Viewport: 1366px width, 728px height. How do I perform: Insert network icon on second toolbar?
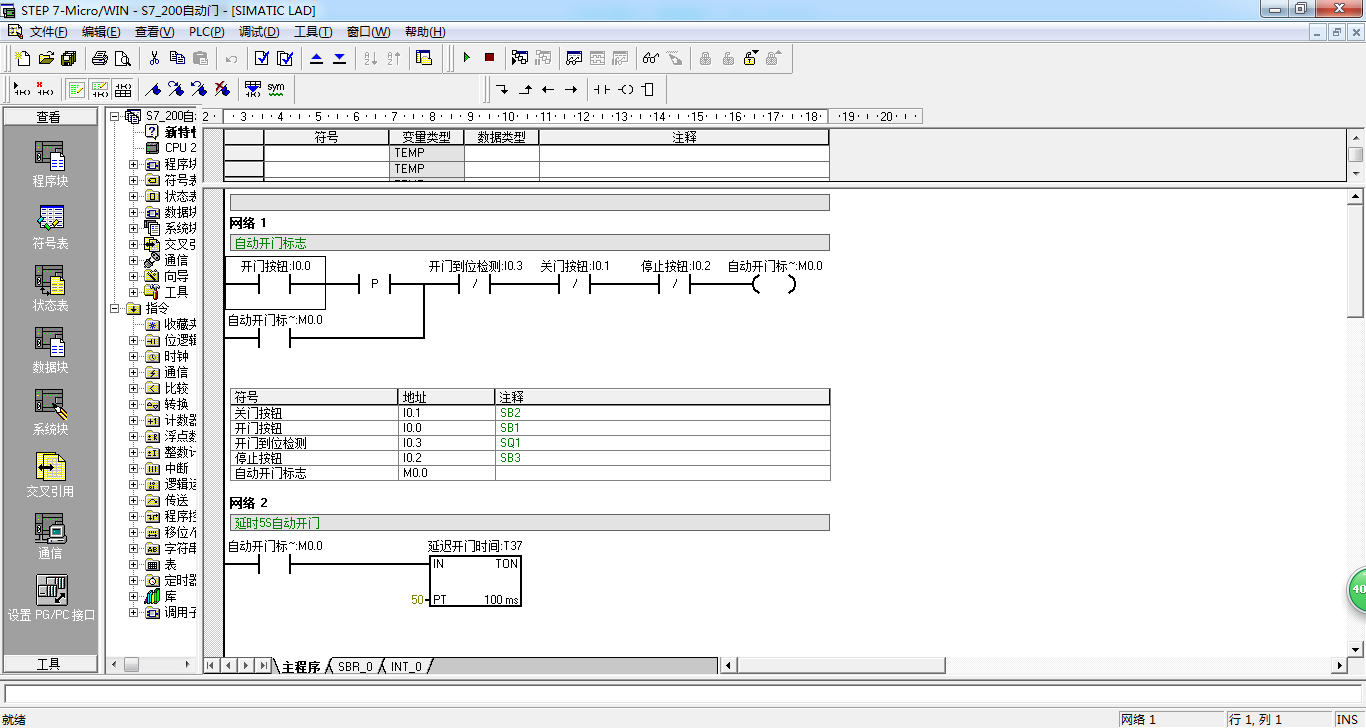[21, 89]
